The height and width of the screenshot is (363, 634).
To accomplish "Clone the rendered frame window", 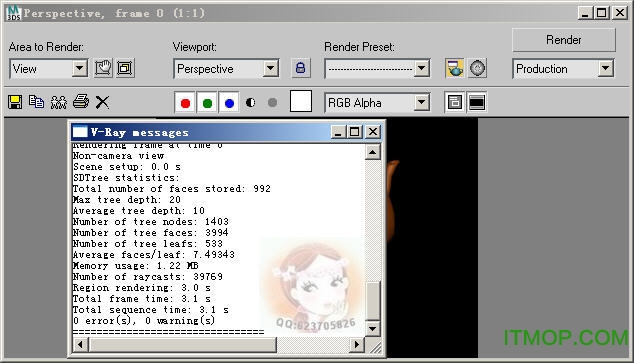I will 59,102.
